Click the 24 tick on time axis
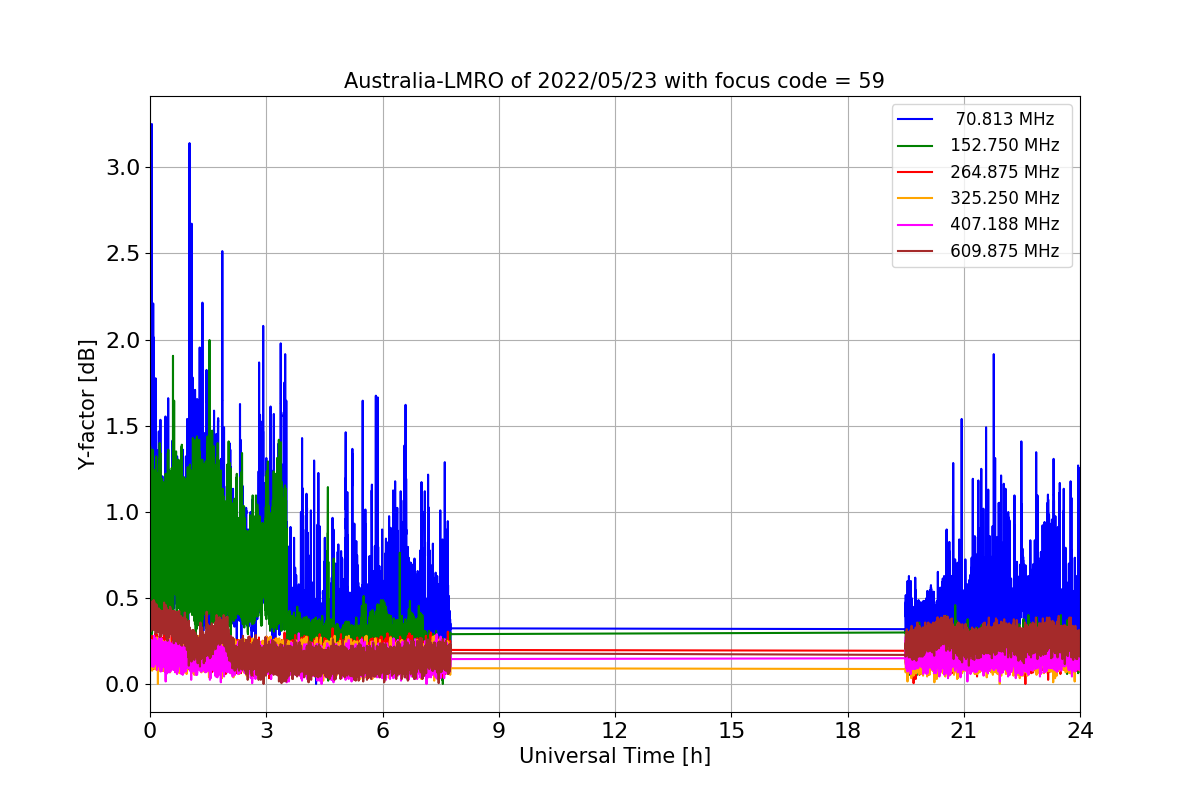This screenshot has width=1200, height=800. tap(1080, 731)
